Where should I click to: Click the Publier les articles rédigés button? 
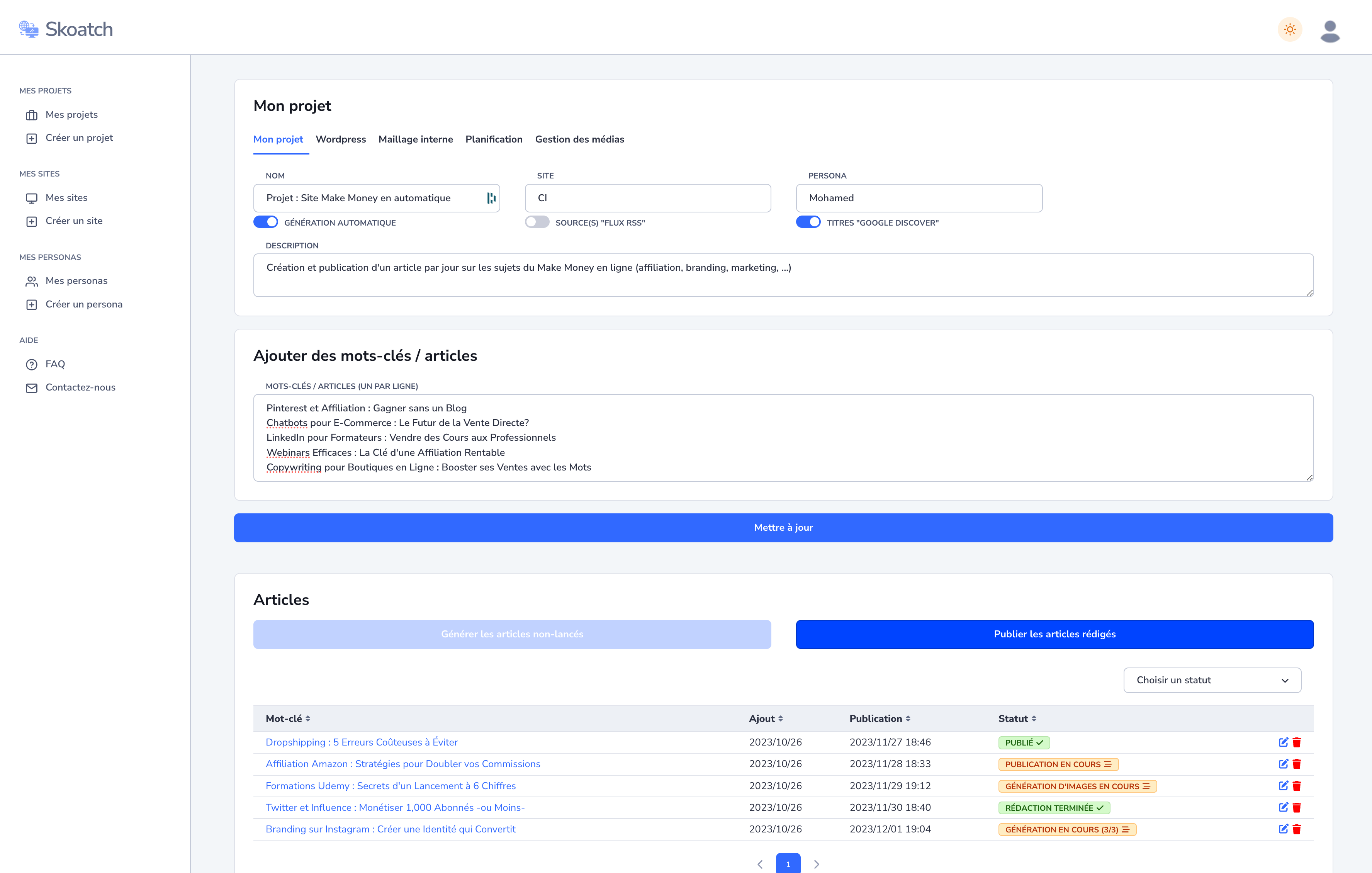[1054, 634]
